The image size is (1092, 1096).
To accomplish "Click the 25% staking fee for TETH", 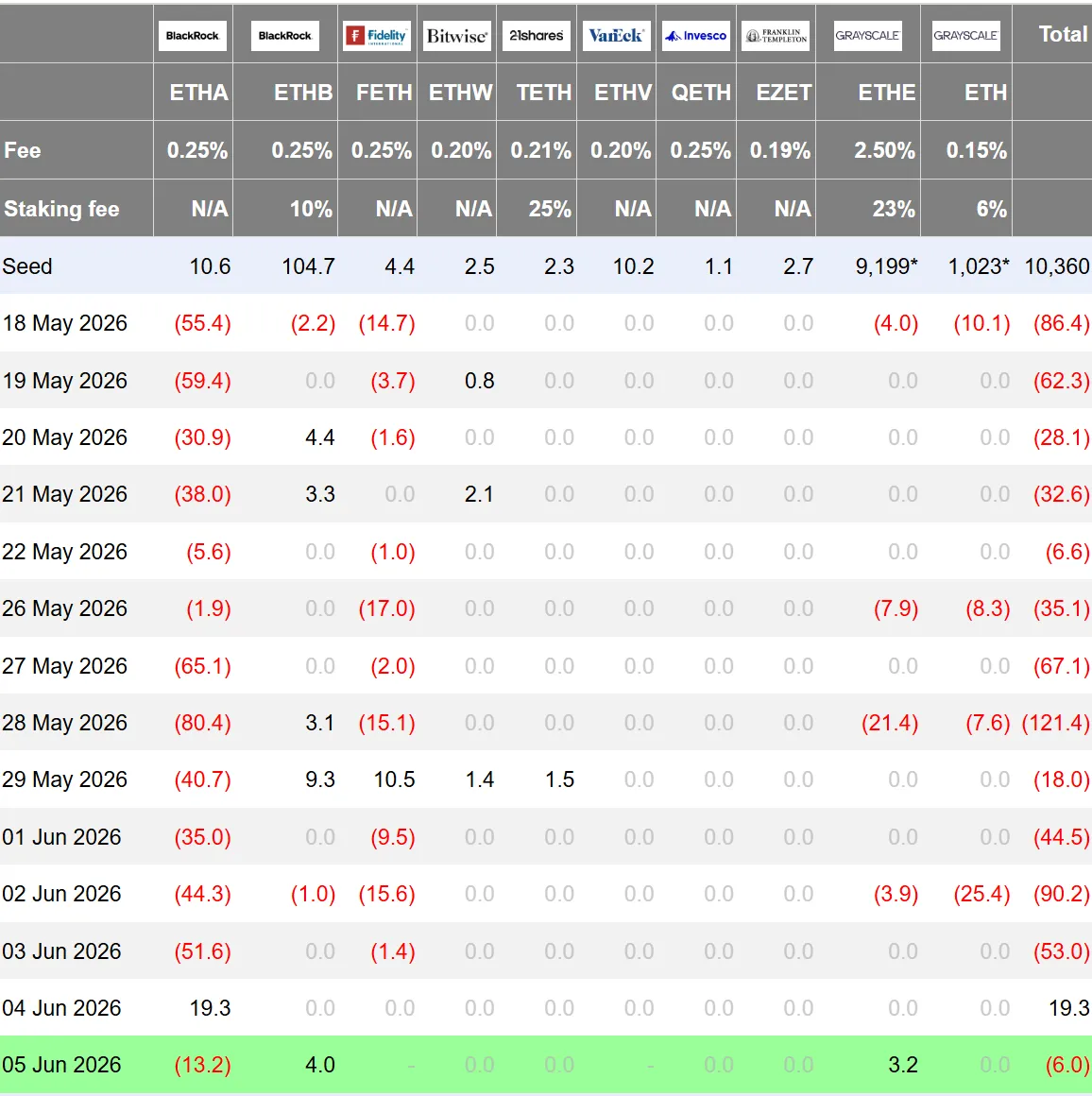I will [550, 208].
